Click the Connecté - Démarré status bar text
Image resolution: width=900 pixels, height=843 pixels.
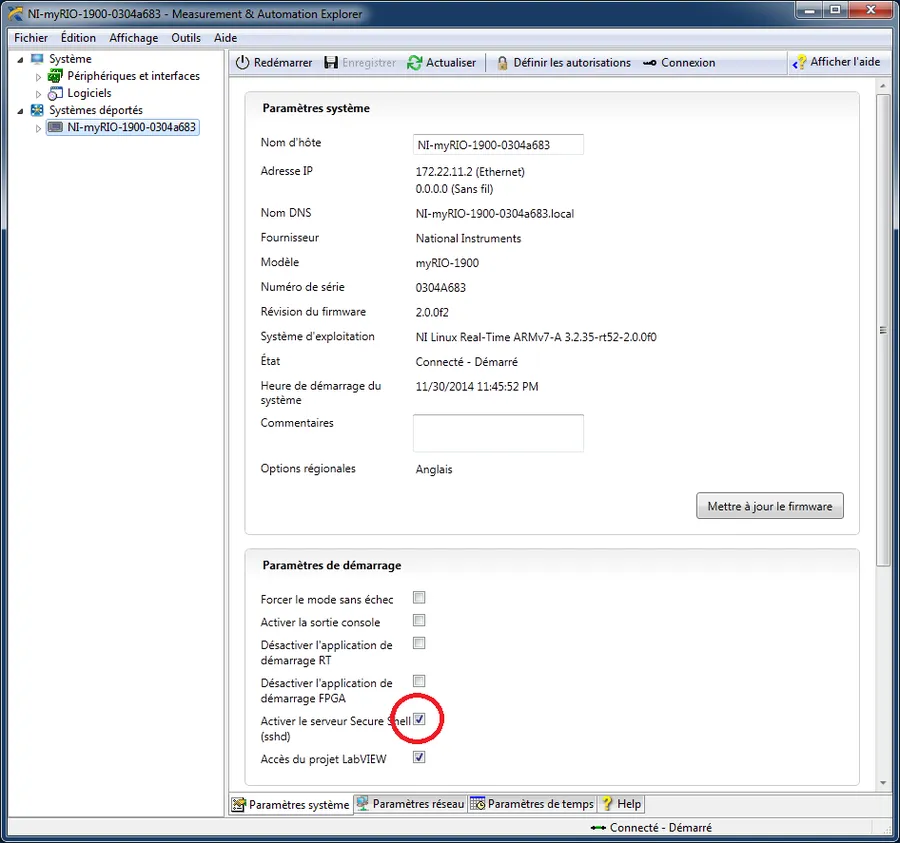661,828
